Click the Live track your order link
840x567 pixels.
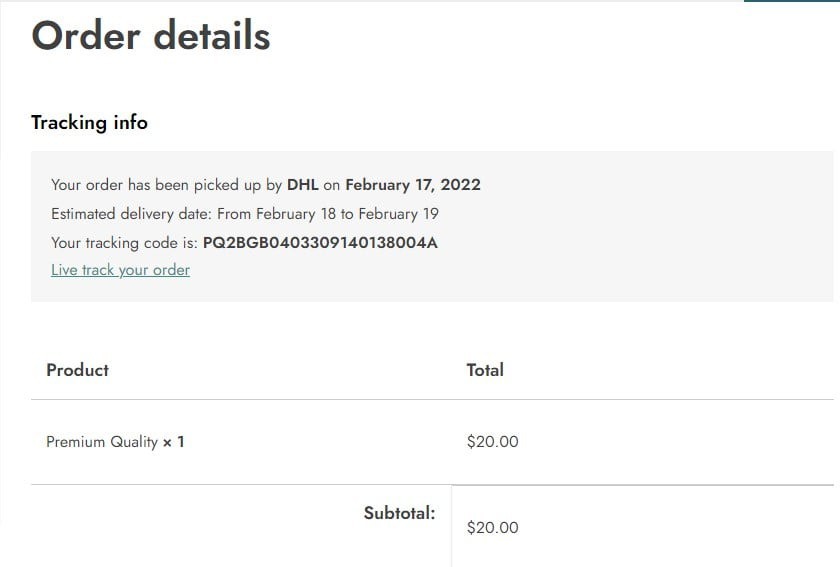point(120,270)
